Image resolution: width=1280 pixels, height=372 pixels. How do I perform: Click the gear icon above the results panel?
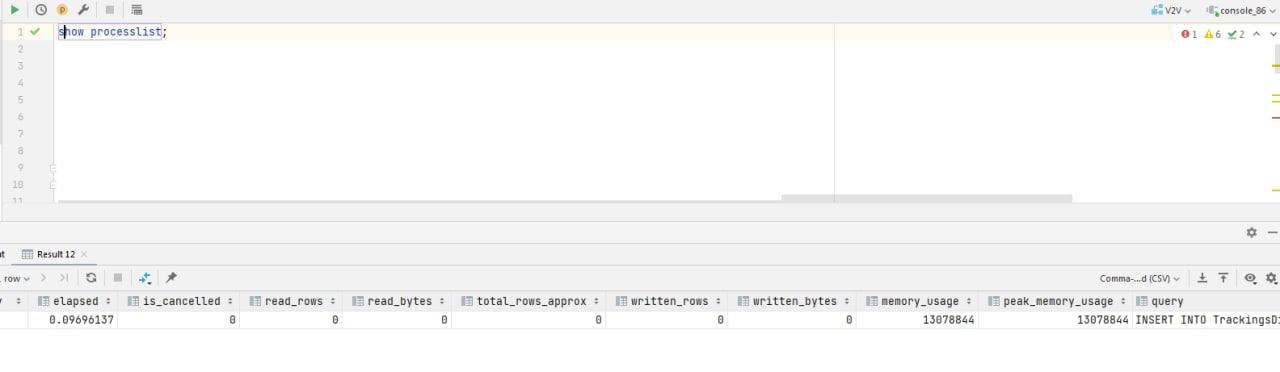(x=1251, y=232)
